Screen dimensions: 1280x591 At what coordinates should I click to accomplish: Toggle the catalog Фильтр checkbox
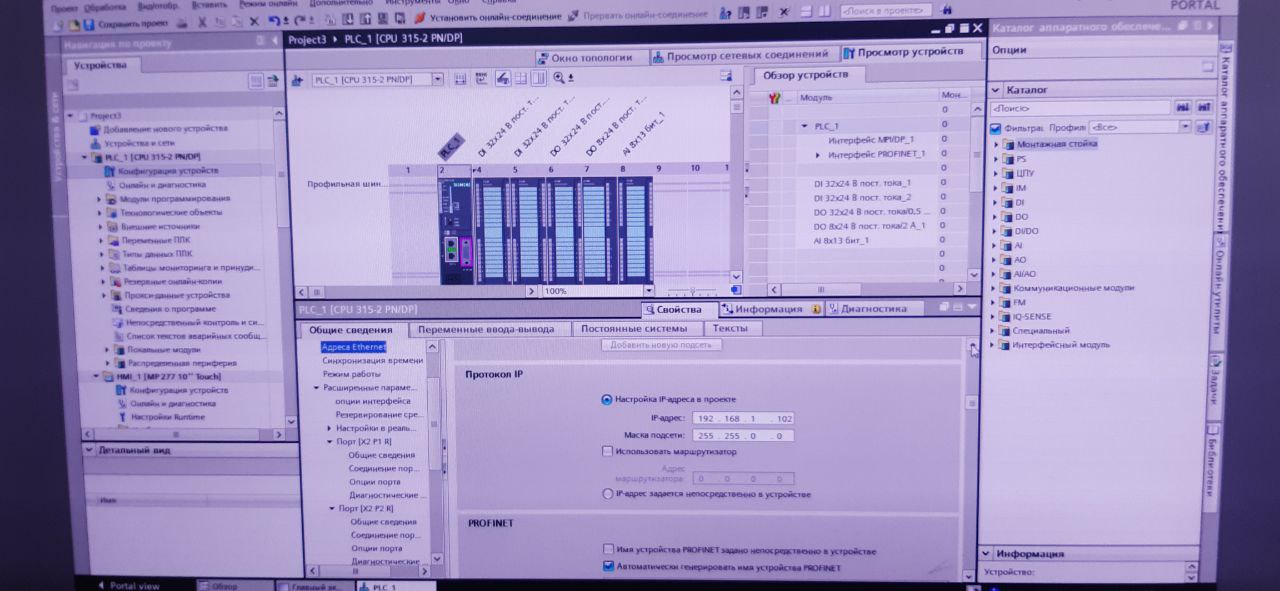(x=996, y=128)
